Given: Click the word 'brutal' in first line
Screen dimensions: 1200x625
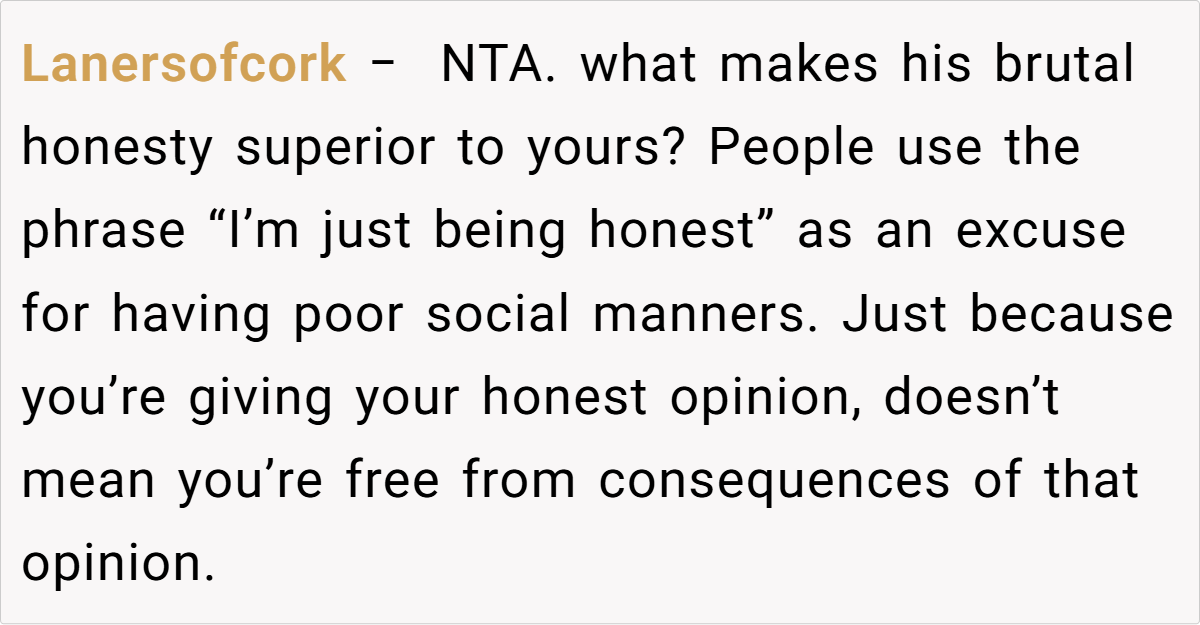Looking at the screenshot, I should click(x=1064, y=66).
